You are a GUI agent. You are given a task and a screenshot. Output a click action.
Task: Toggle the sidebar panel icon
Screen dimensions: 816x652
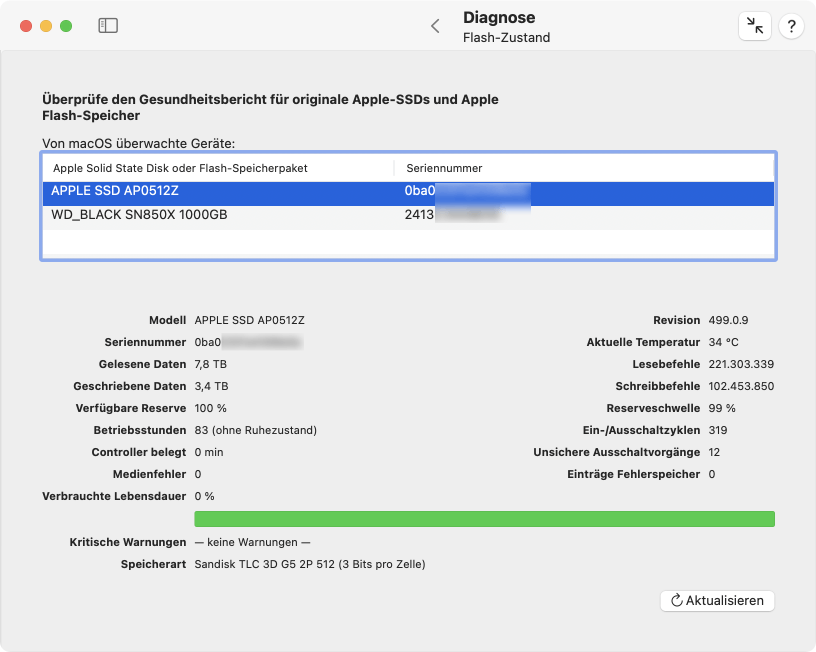(x=108, y=25)
